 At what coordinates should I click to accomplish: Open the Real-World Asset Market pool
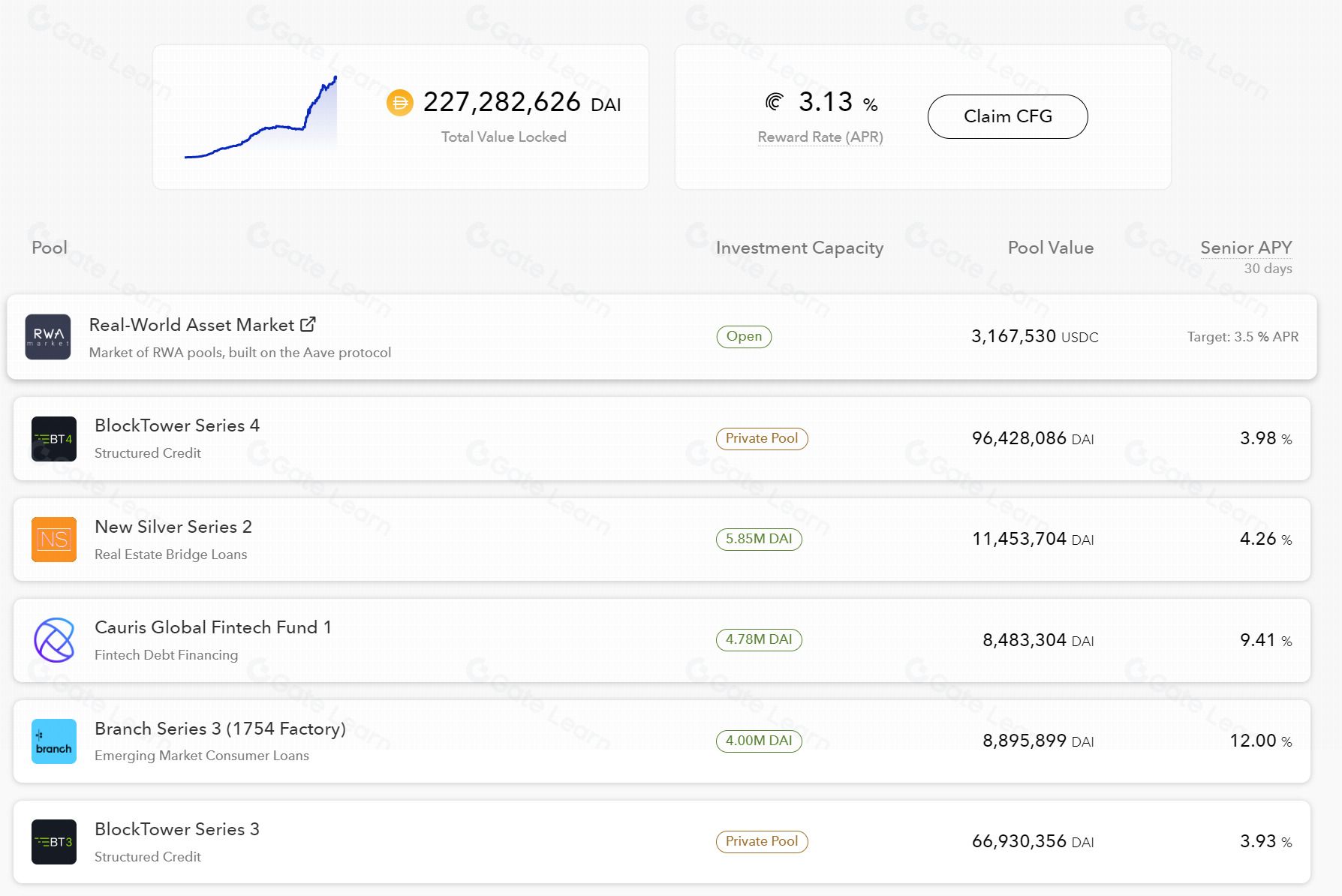pyautogui.click(x=662, y=337)
